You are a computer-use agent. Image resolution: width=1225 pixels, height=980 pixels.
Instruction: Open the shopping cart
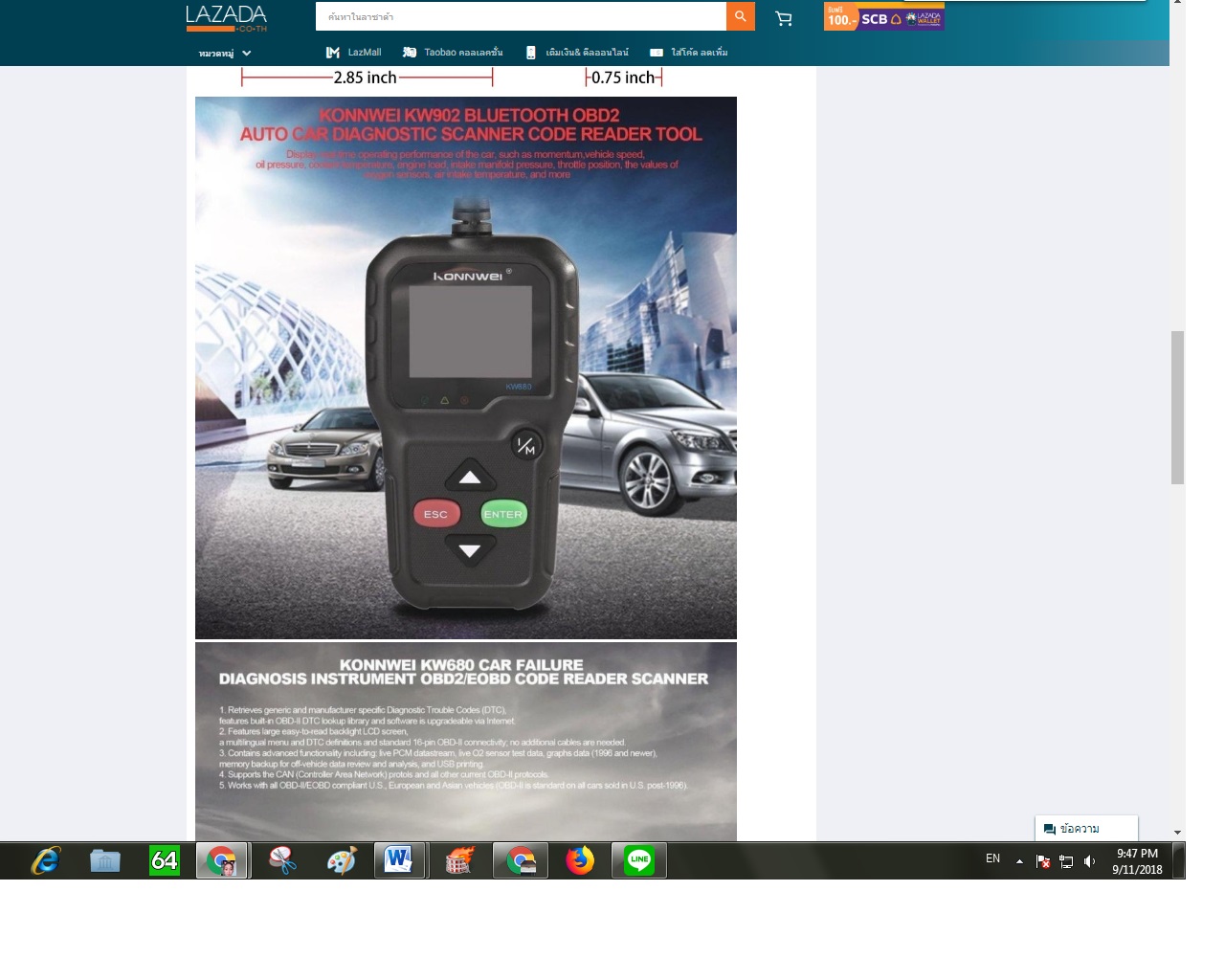click(x=784, y=17)
